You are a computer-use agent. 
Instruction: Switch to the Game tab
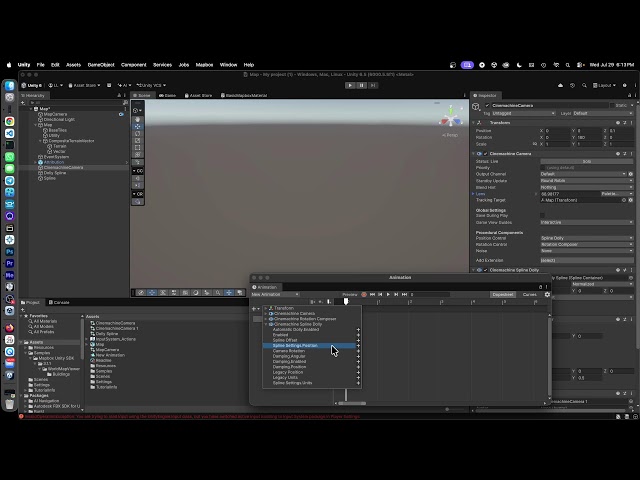click(167, 96)
